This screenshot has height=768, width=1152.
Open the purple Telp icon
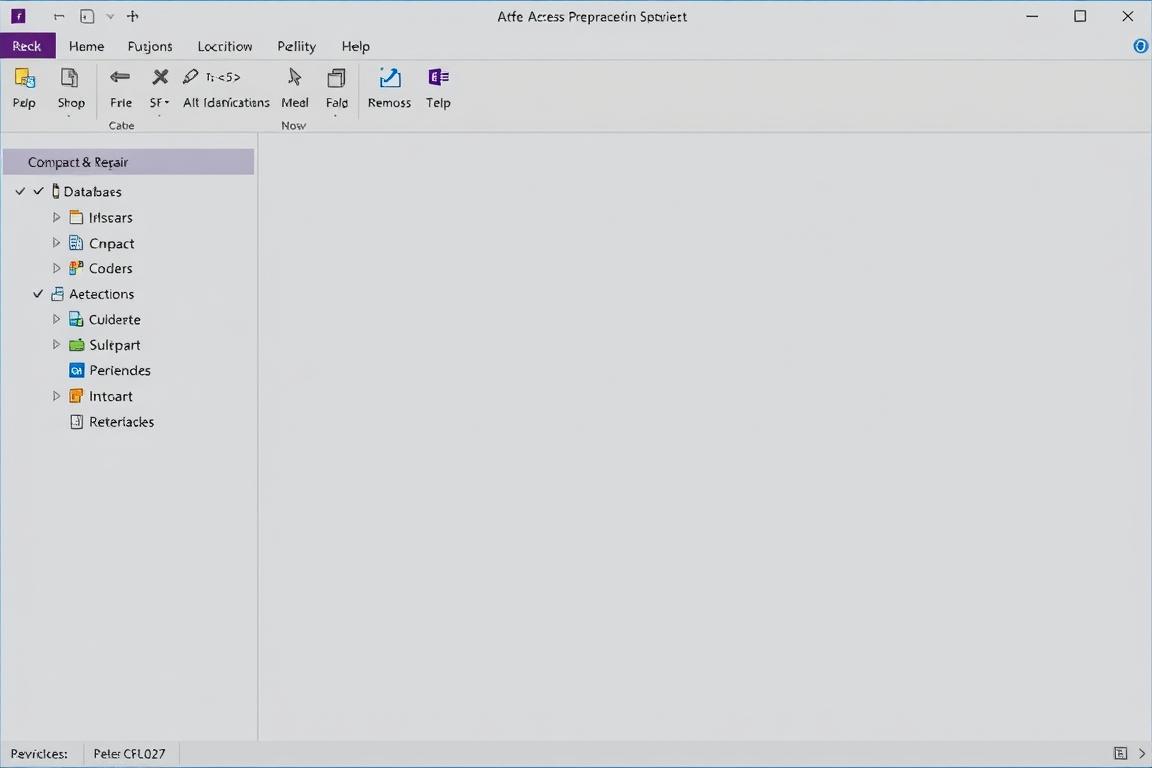pos(438,77)
